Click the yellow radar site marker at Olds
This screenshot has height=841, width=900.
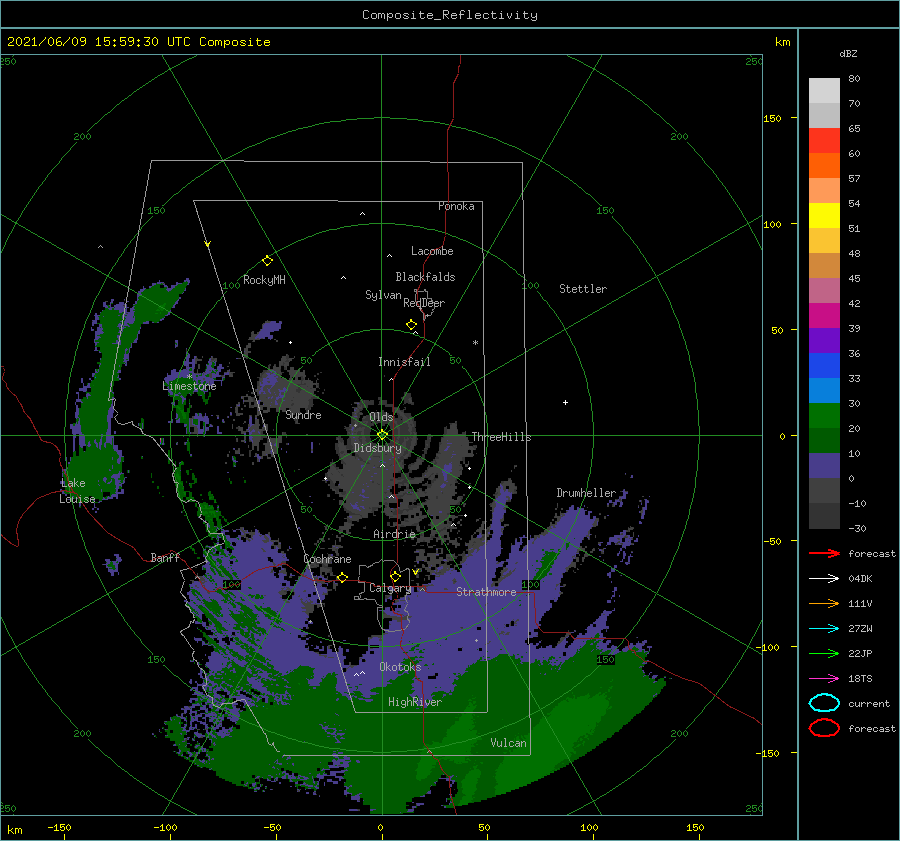[x=382, y=435]
